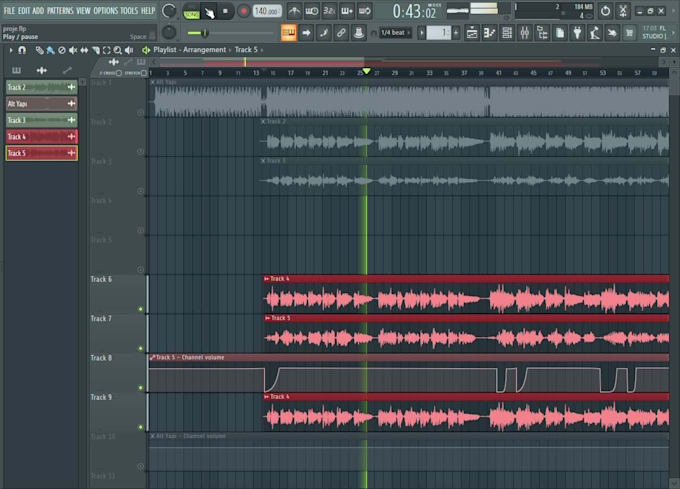Toggle the countdown before recording icon
The width and height of the screenshot is (680, 489).
[x=329, y=11]
